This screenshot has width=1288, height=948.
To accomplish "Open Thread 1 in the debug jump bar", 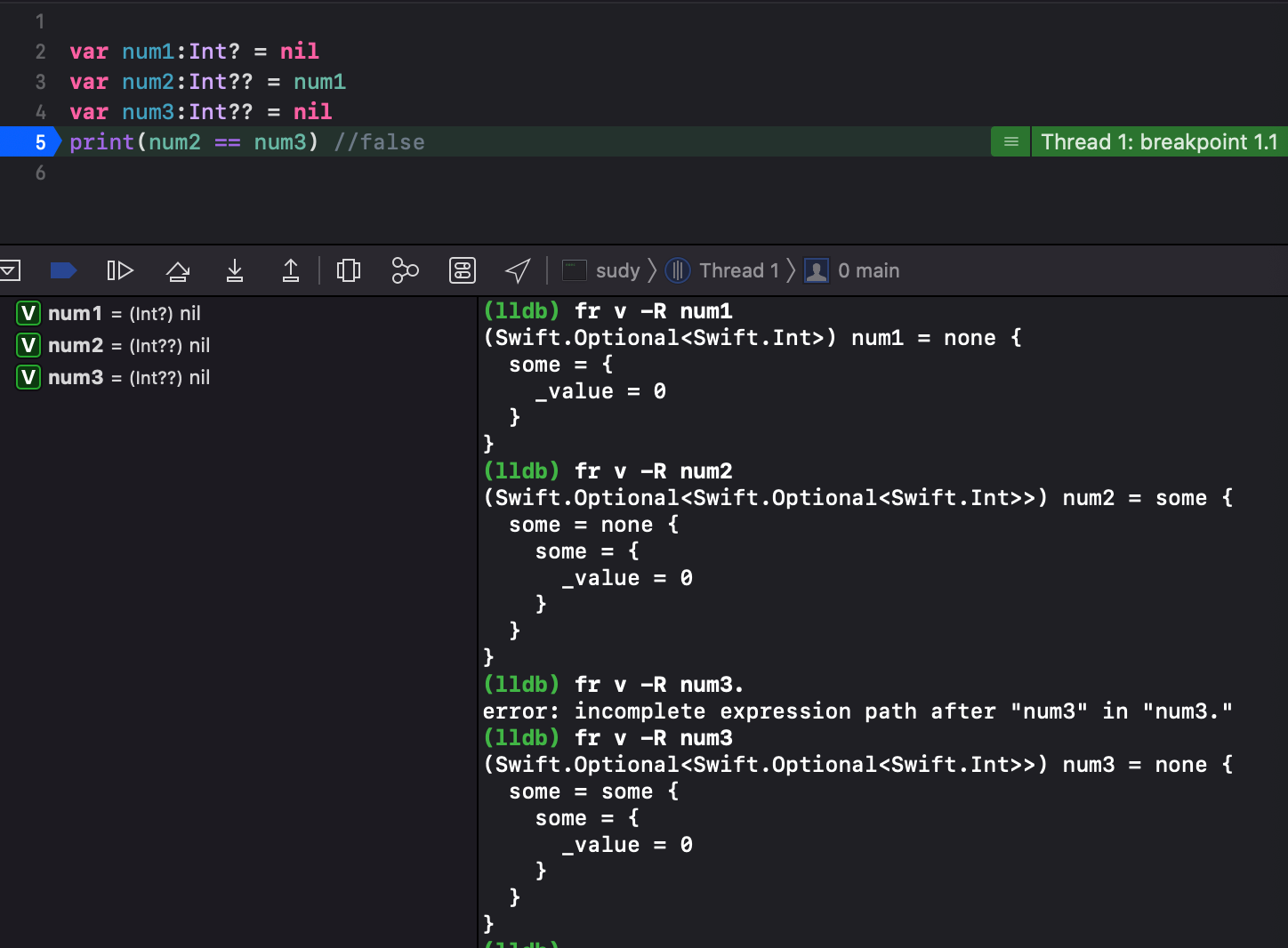I will pyautogui.click(x=723, y=270).
